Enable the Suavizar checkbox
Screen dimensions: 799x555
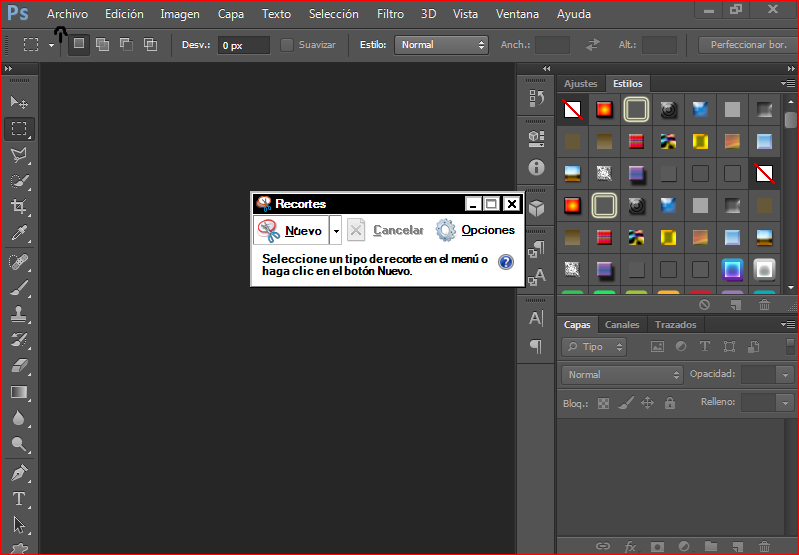point(287,45)
